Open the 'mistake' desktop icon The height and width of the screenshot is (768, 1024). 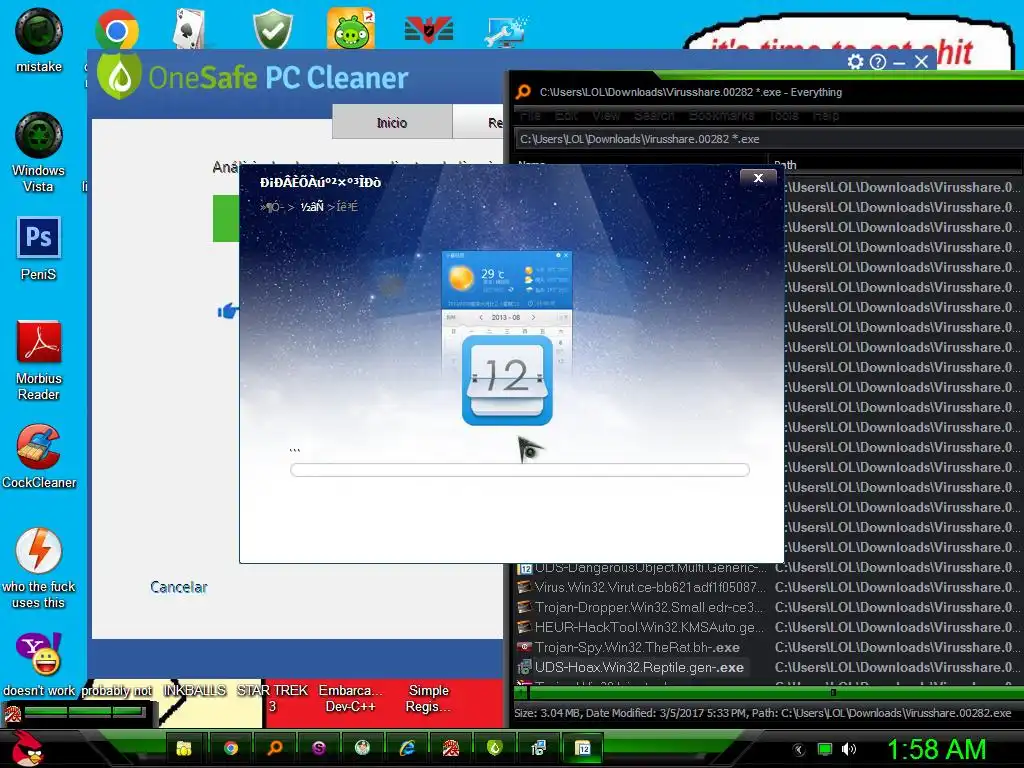pyautogui.click(x=39, y=33)
